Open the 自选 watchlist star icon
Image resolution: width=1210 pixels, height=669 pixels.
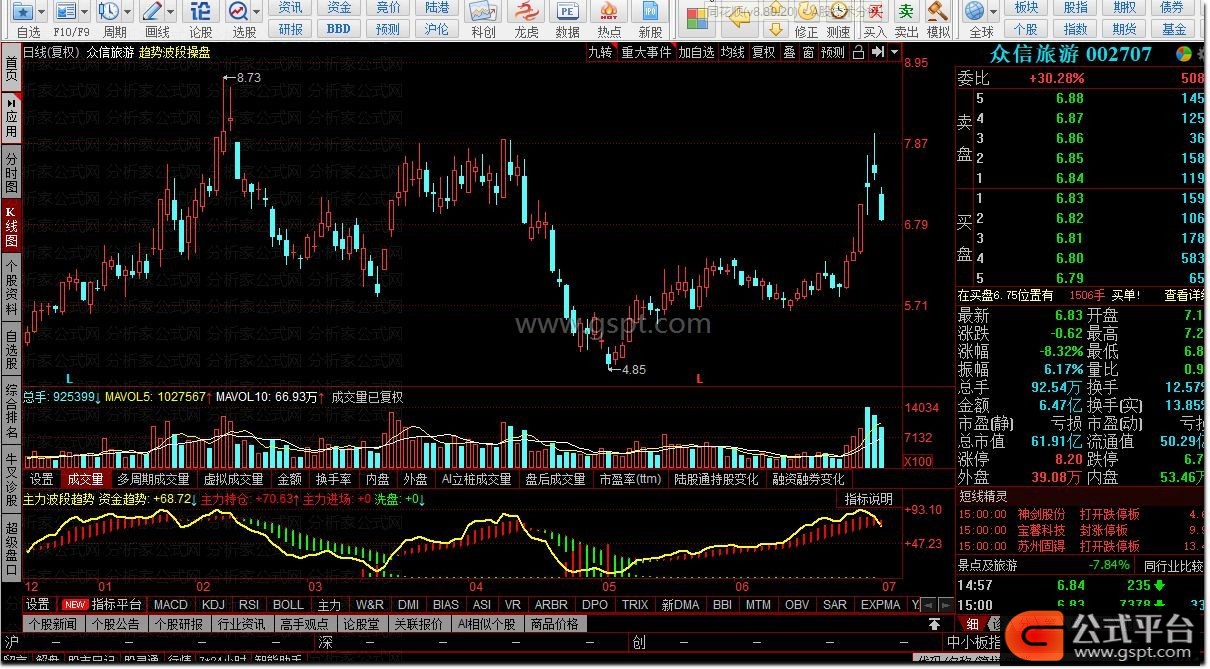pos(23,11)
